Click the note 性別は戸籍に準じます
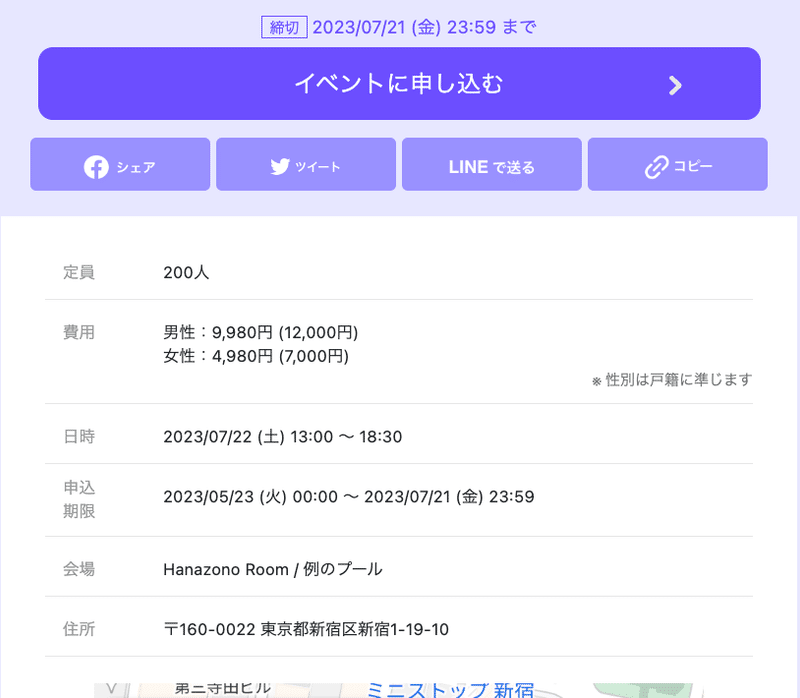Viewport: 800px width, 698px height. click(x=672, y=380)
